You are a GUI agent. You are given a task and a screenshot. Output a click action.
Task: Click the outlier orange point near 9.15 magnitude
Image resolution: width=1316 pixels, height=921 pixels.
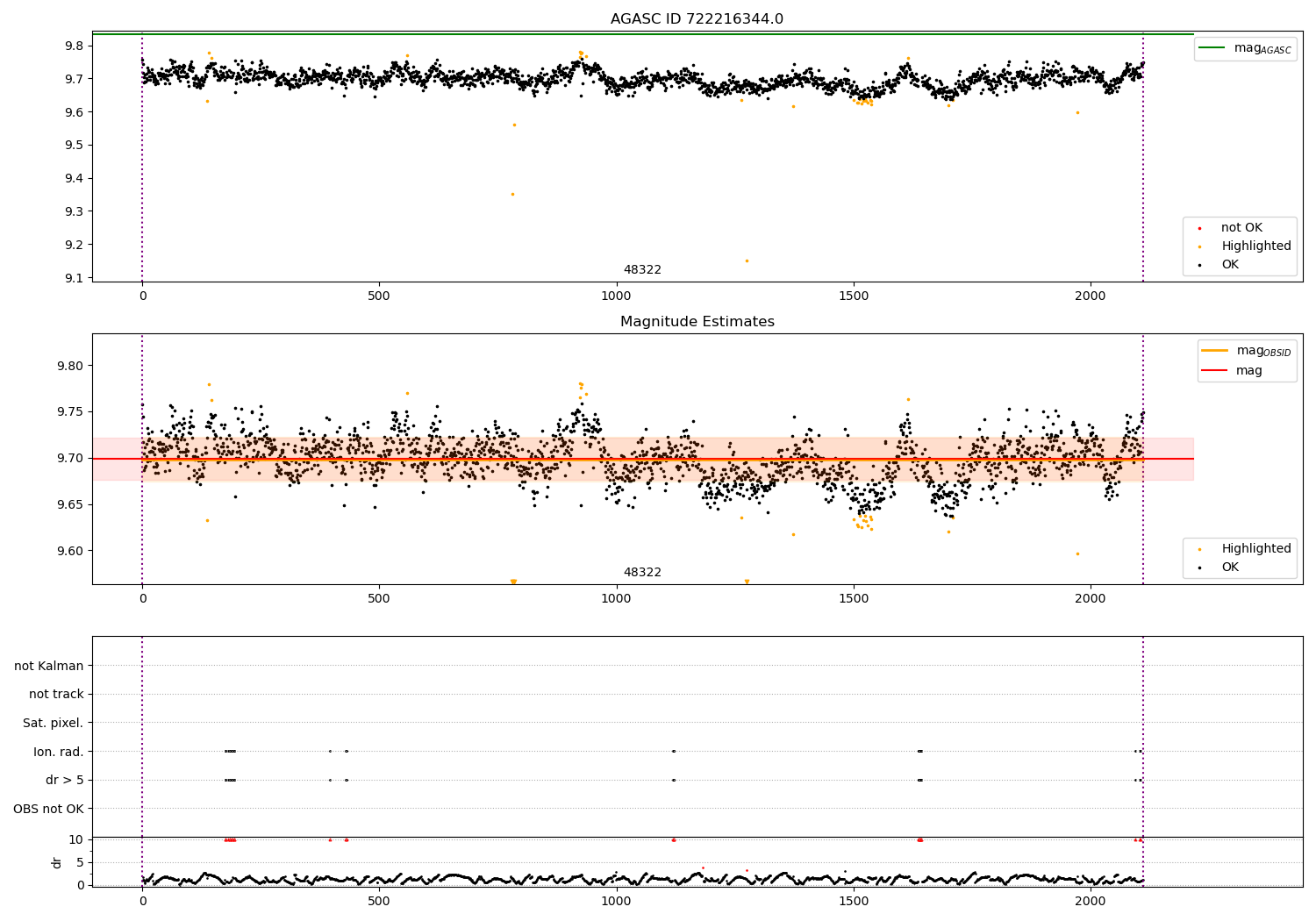click(747, 261)
